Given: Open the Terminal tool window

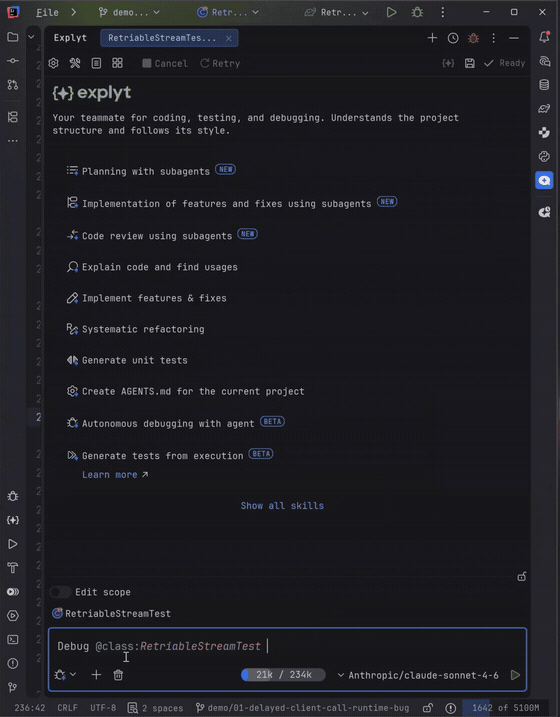Looking at the screenshot, I should (x=13, y=639).
